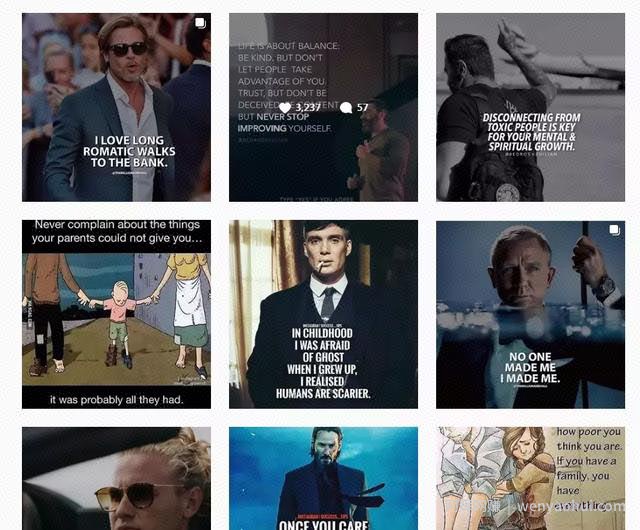The height and width of the screenshot is (530, 640).
Task: Click the 'it was probably all they had' caption
Action: pos(116,400)
